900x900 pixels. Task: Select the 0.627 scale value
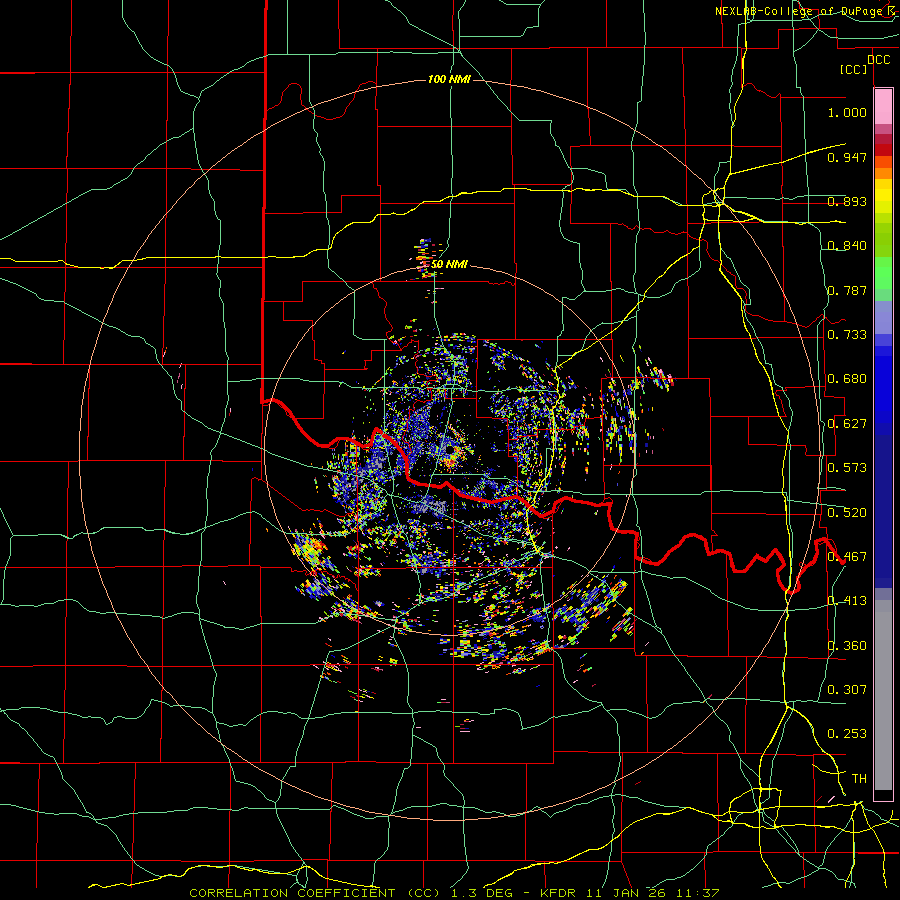click(x=847, y=424)
